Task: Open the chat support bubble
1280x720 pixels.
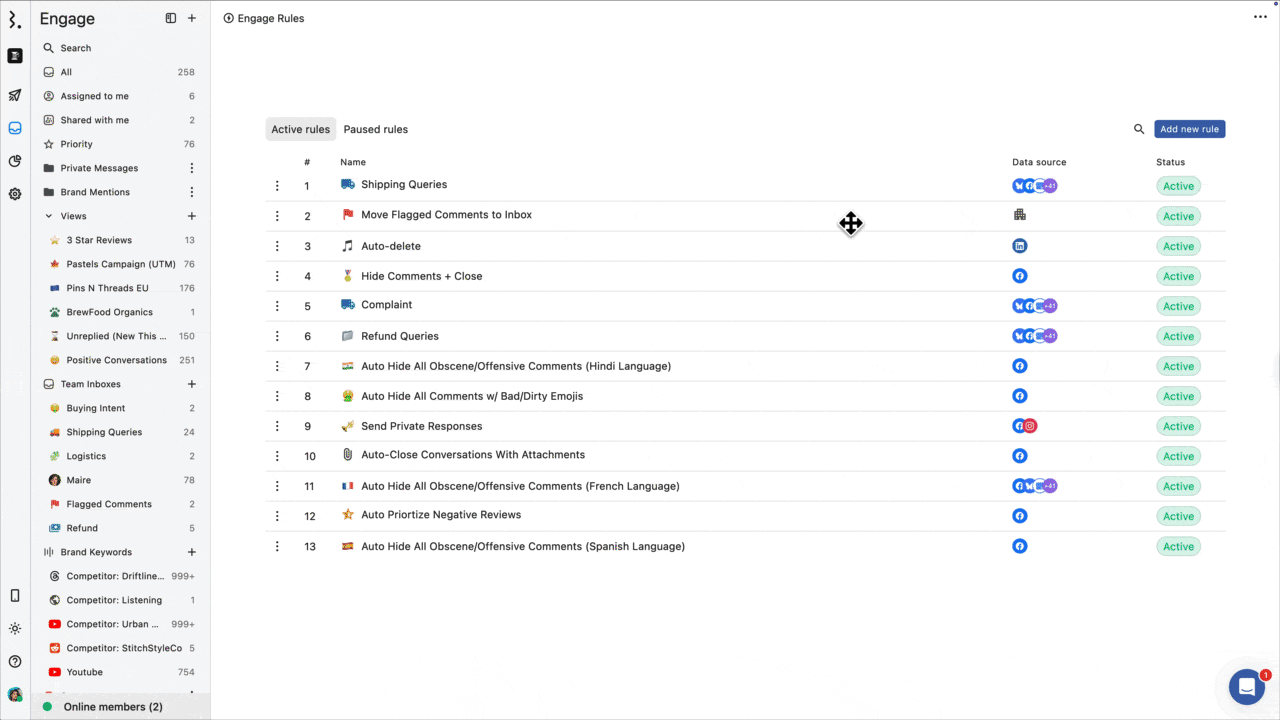Action: 1246,687
